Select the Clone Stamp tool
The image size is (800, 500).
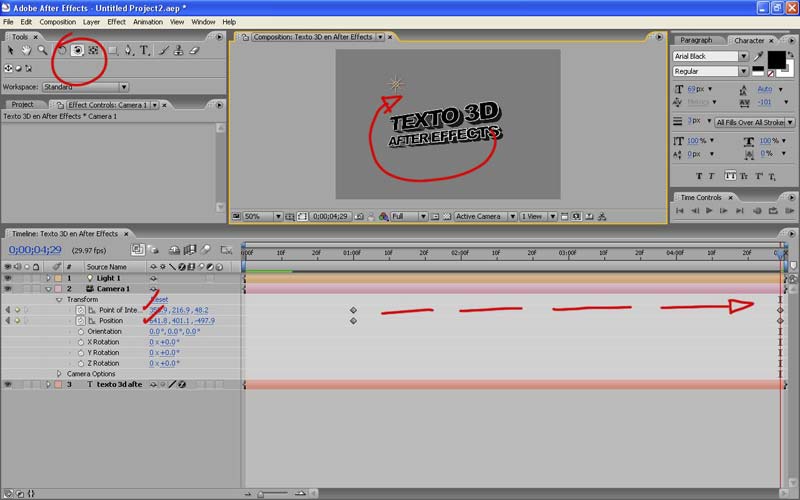pyautogui.click(x=179, y=50)
